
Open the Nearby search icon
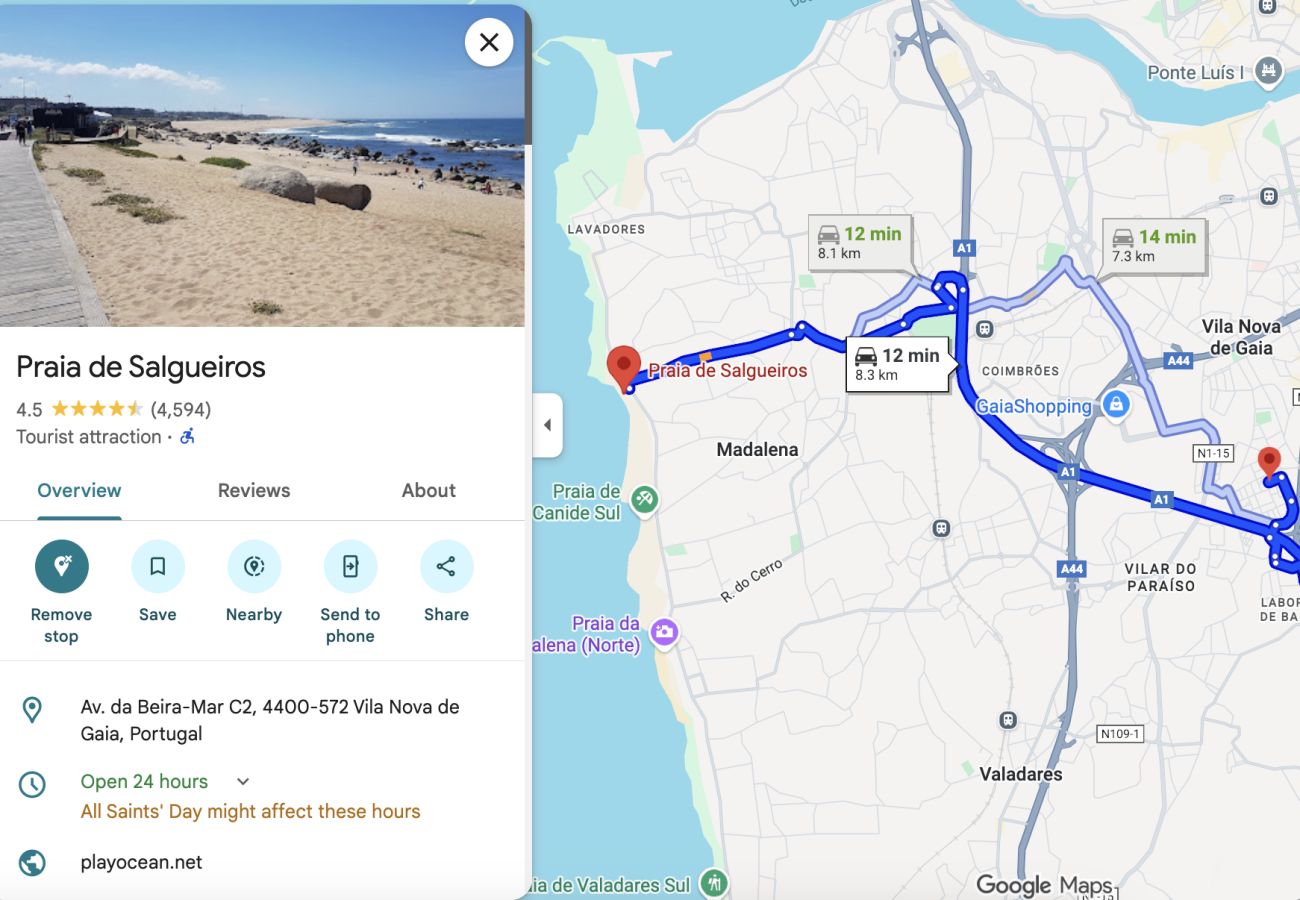pos(254,567)
